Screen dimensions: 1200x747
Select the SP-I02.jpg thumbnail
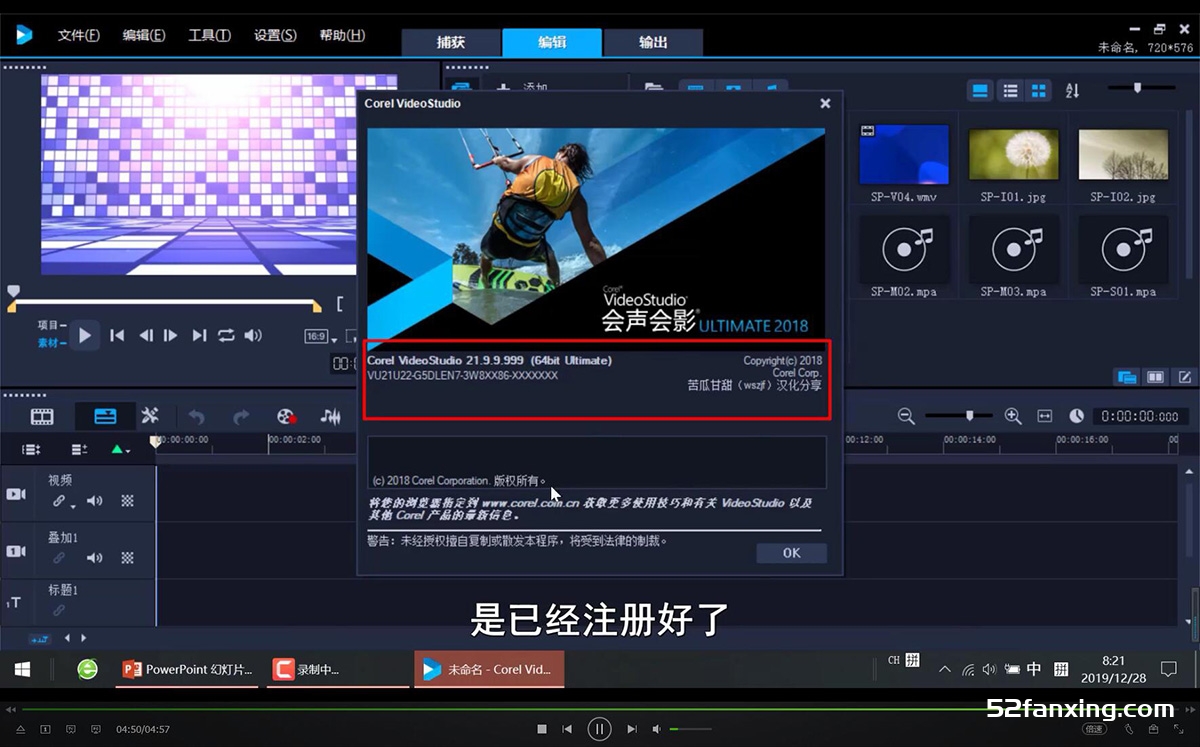pos(1123,155)
